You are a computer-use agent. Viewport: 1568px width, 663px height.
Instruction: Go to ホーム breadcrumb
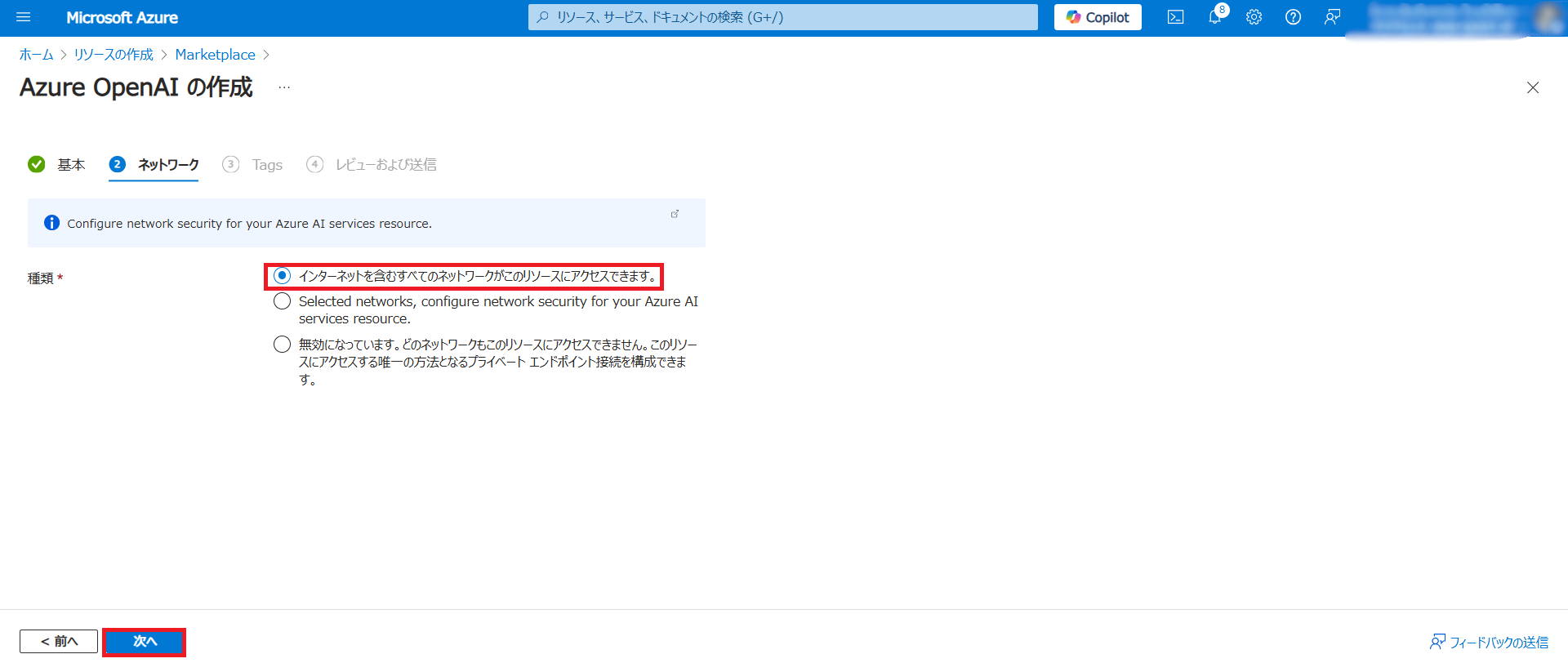pos(36,55)
